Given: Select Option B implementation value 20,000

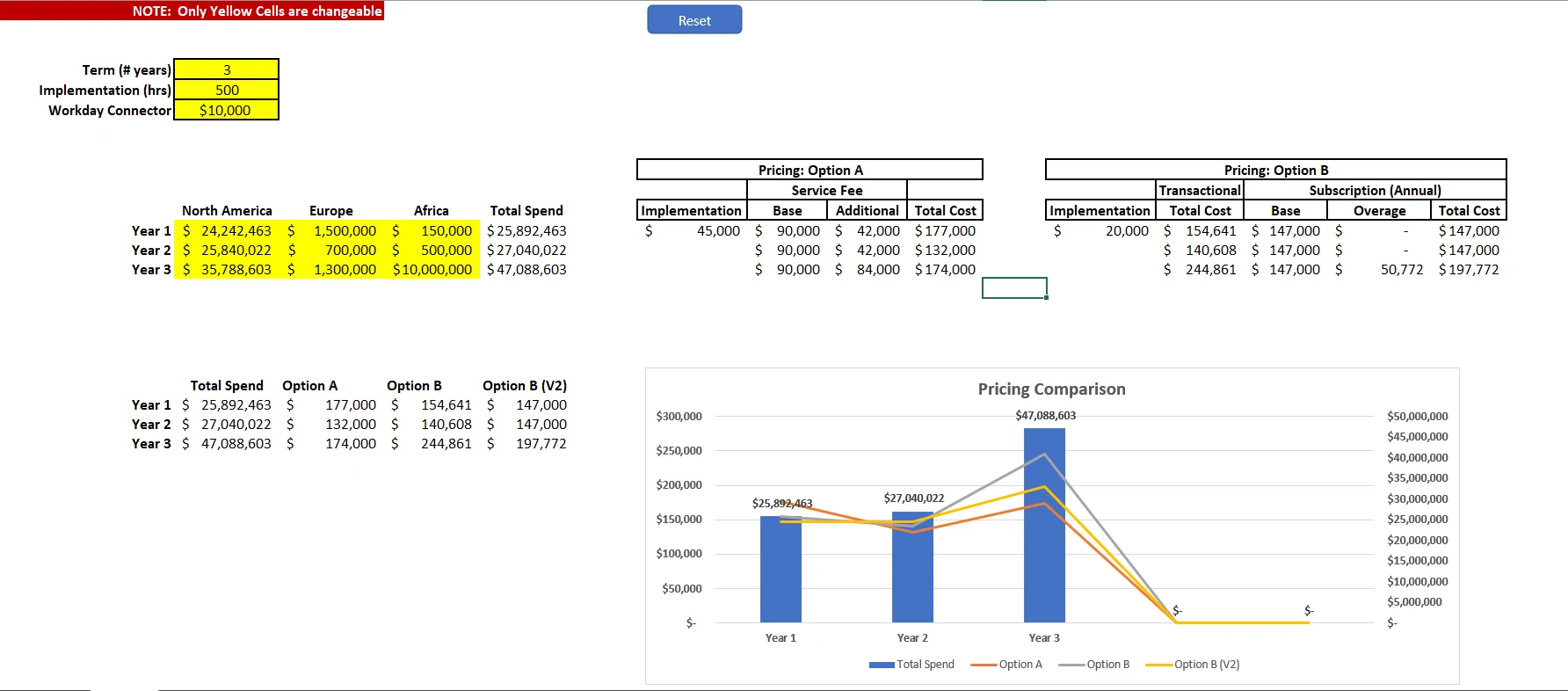Looking at the screenshot, I should (1100, 230).
